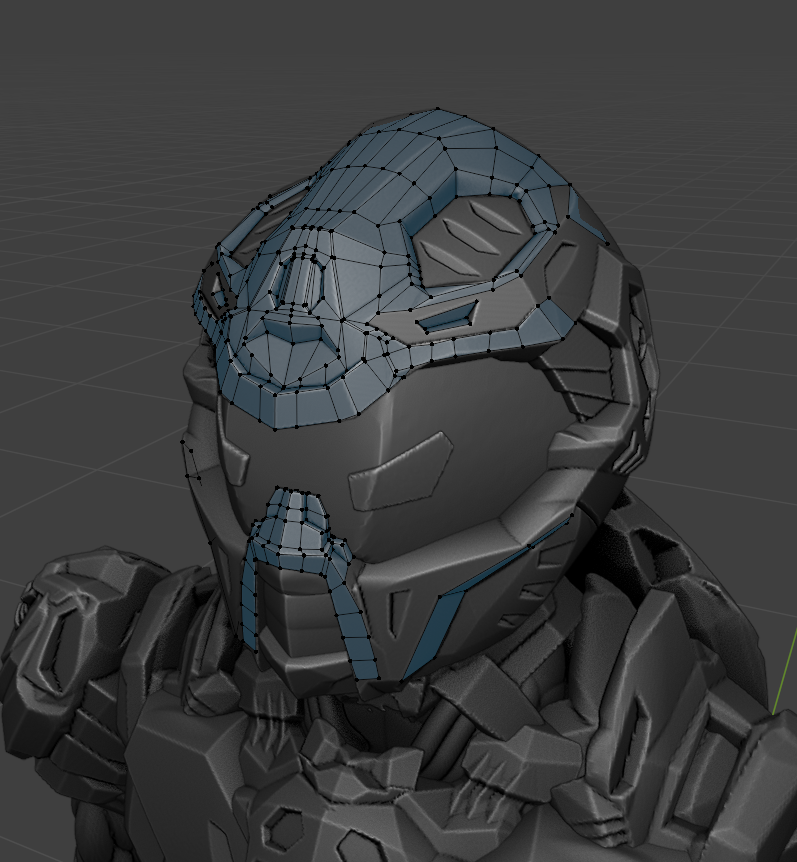
Task: Click the raised trapezoid plate on the visor
Action: coord(401,471)
